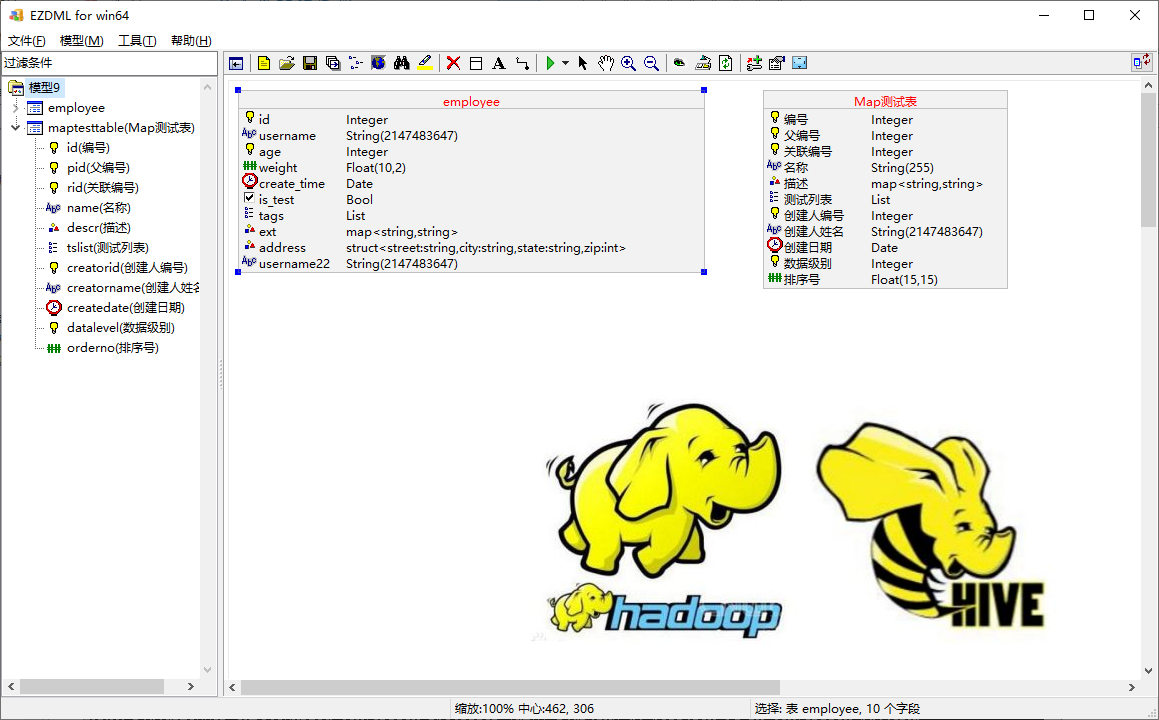Click the tree structure toolbar icon

click(356, 64)
